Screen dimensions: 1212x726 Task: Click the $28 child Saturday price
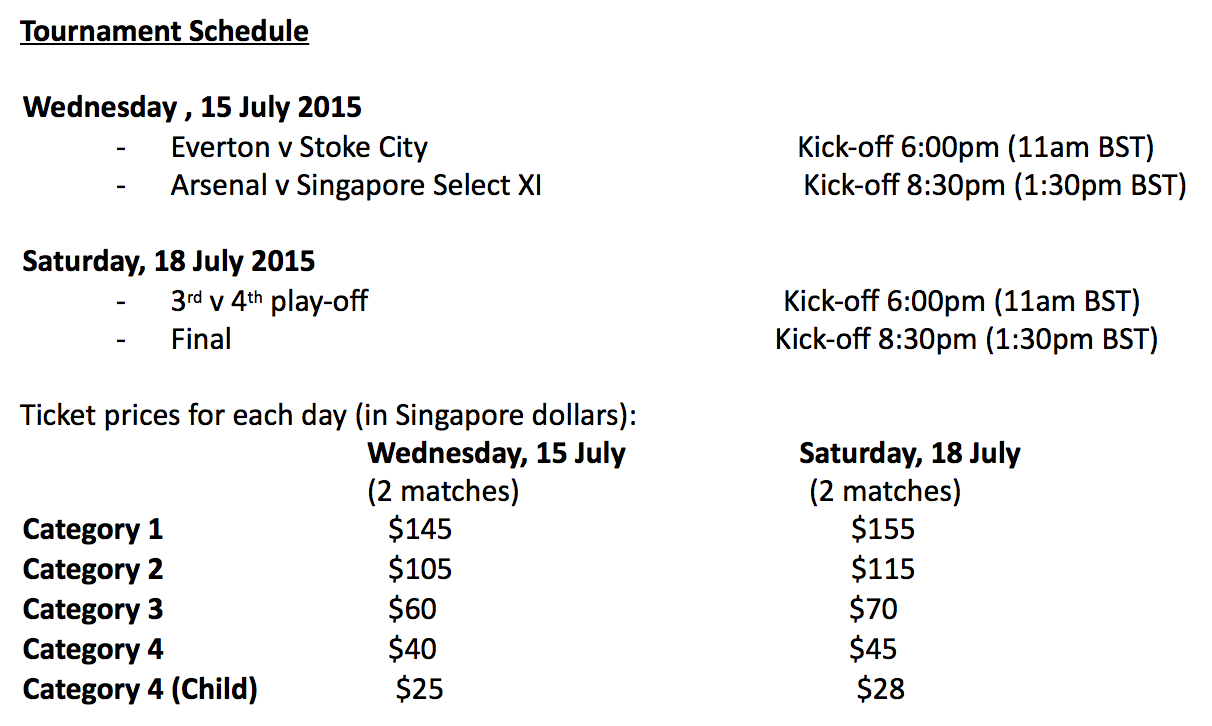880,689
